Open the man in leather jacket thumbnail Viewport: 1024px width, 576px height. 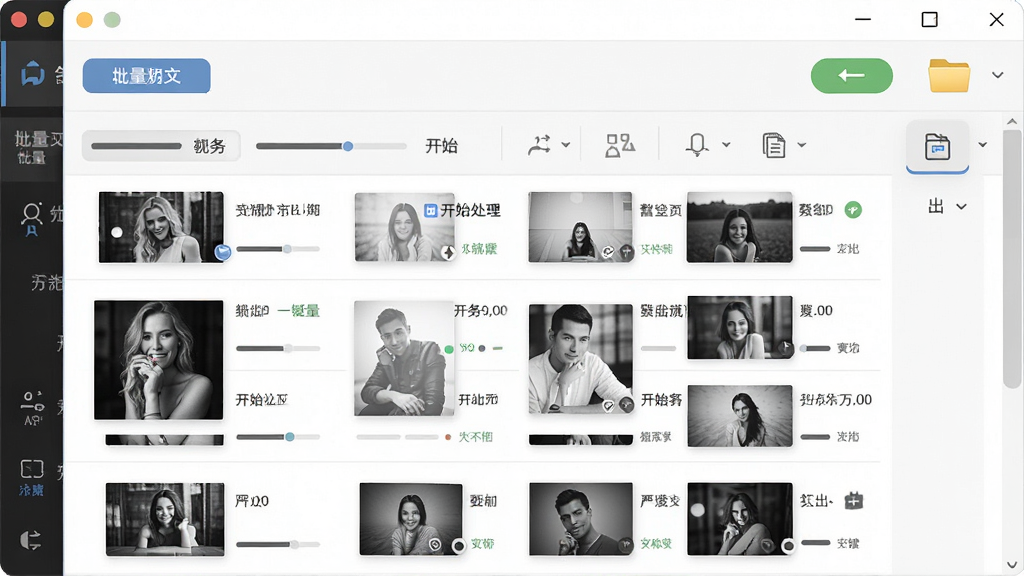pos(404,359)
